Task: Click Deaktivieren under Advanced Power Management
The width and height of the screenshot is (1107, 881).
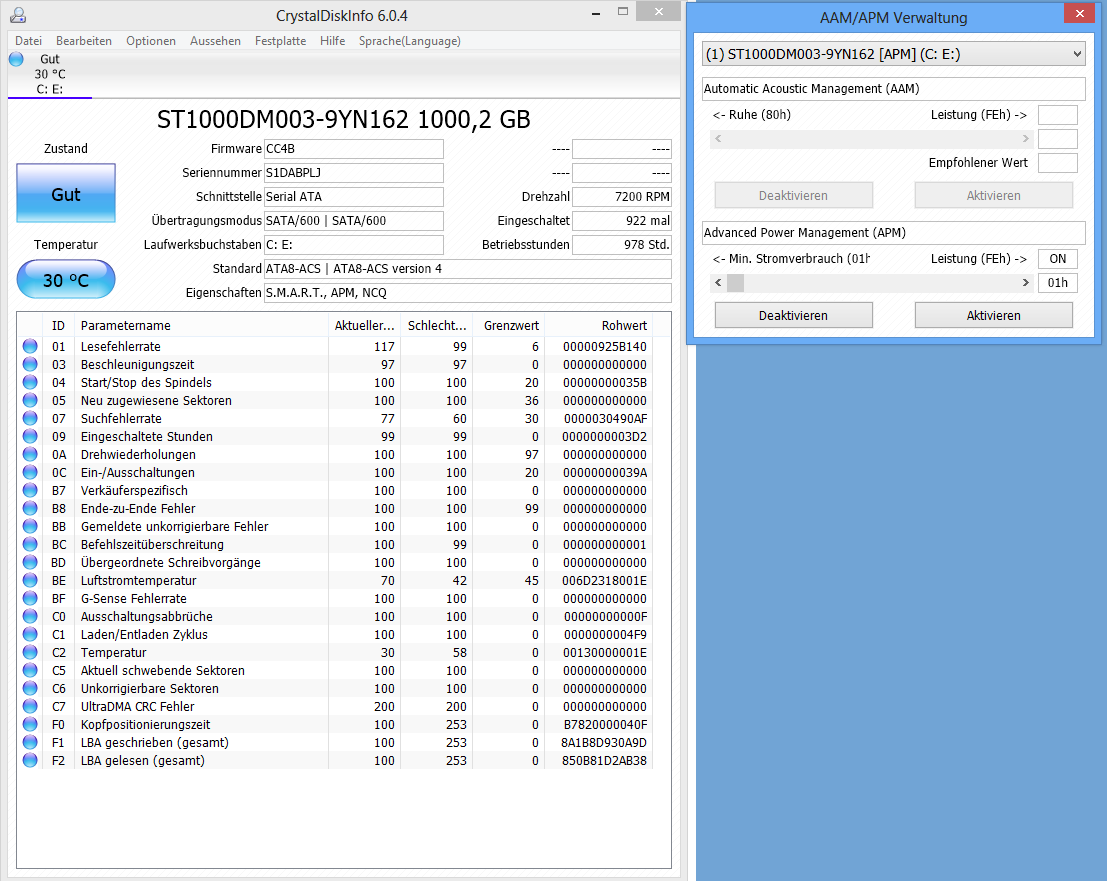Action: coord(794,316)
